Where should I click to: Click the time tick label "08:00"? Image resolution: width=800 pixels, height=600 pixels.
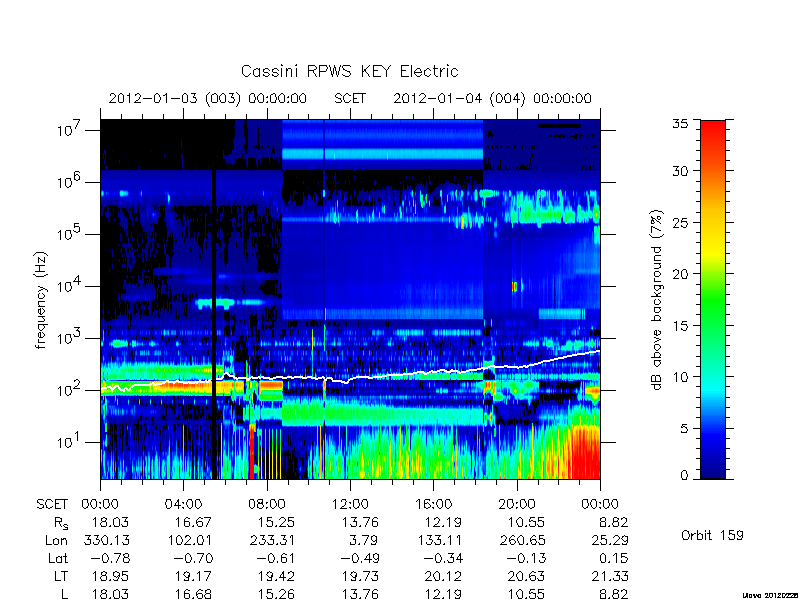point(267,504)
